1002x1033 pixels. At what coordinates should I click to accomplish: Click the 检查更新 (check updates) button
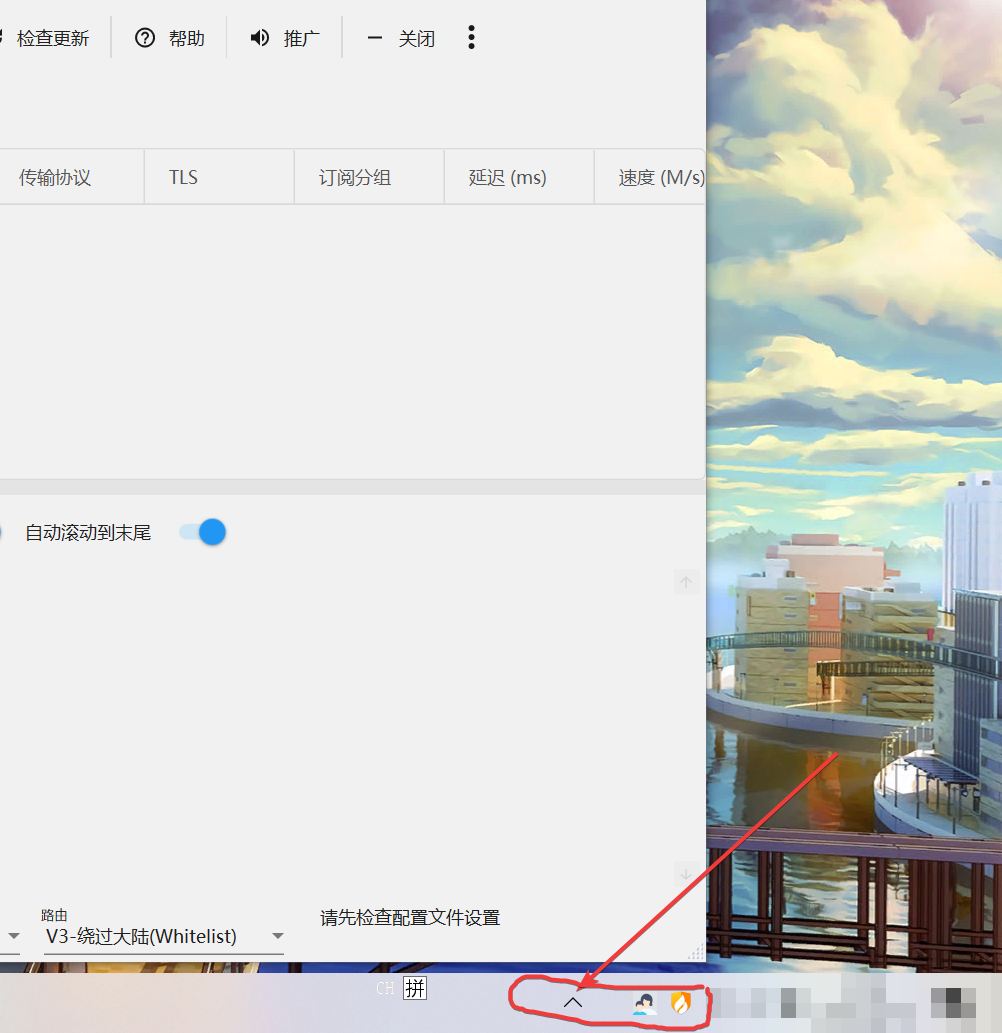pos(50,39)
